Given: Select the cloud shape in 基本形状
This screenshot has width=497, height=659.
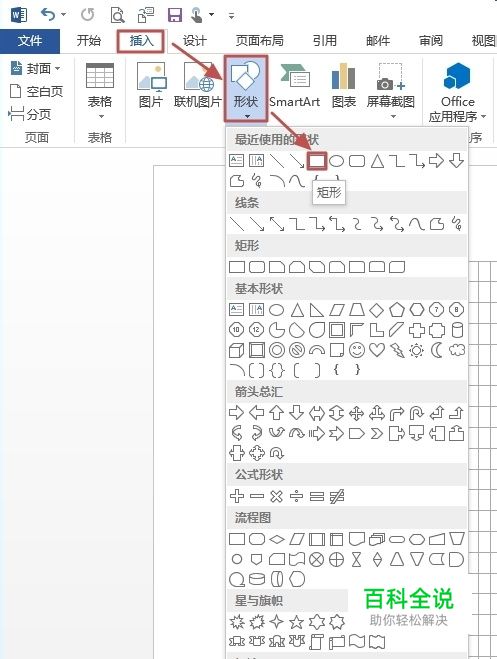Looking at the screenshot, I should (x=457, y=350).
